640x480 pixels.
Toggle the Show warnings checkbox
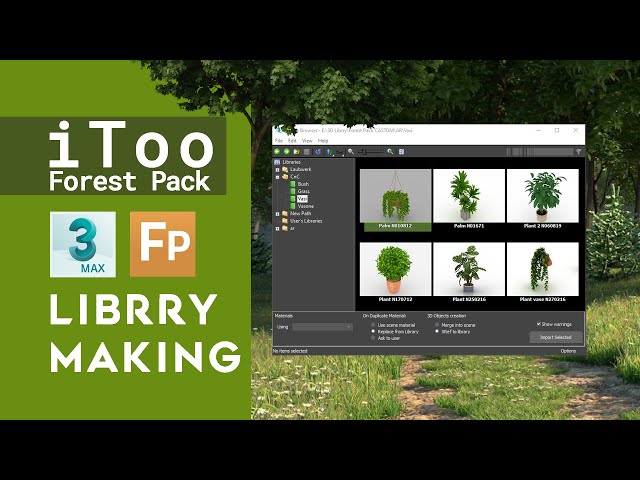539,324
